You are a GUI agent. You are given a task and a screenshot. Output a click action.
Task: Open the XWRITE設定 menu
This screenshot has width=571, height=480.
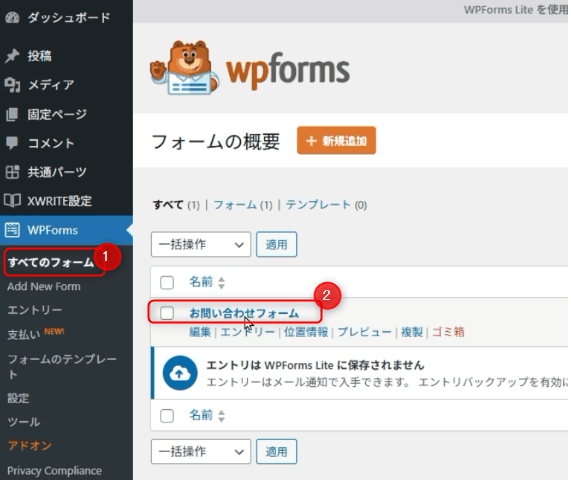tap(59, 201)
